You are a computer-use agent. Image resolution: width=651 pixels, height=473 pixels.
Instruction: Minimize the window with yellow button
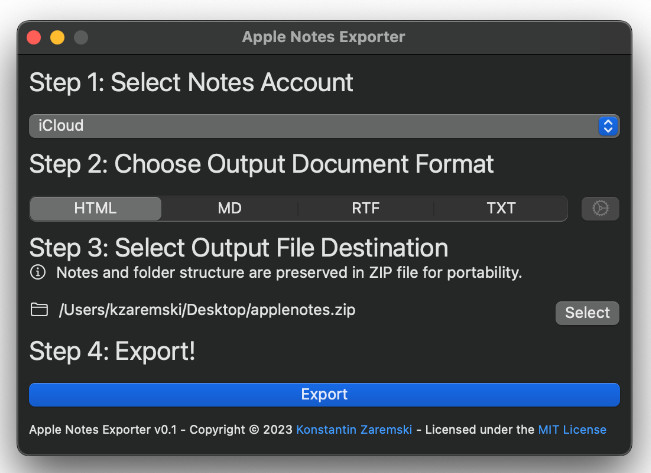tap(57, 37)
